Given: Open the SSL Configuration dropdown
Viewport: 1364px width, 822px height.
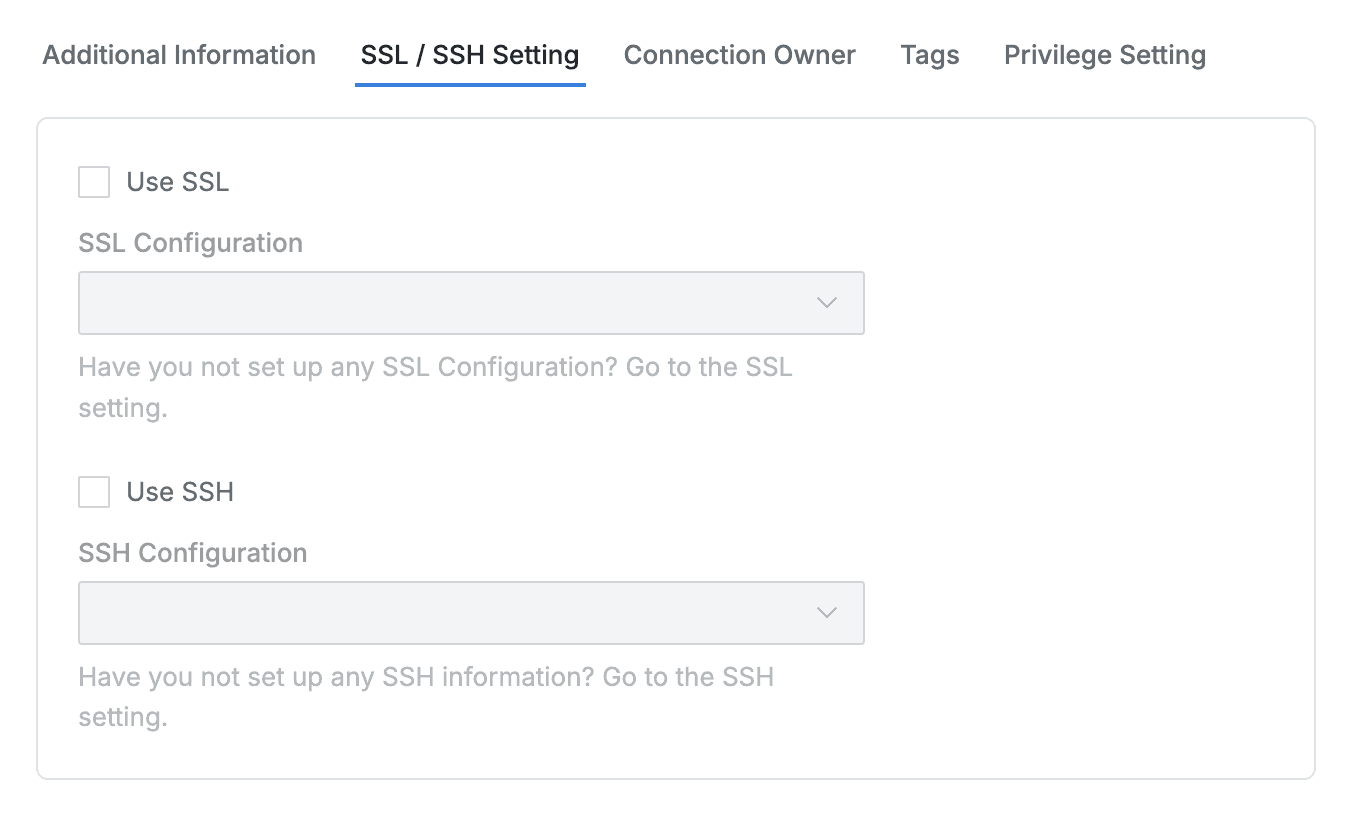Looking at the screenshot, I should click(x=471, y=302).
